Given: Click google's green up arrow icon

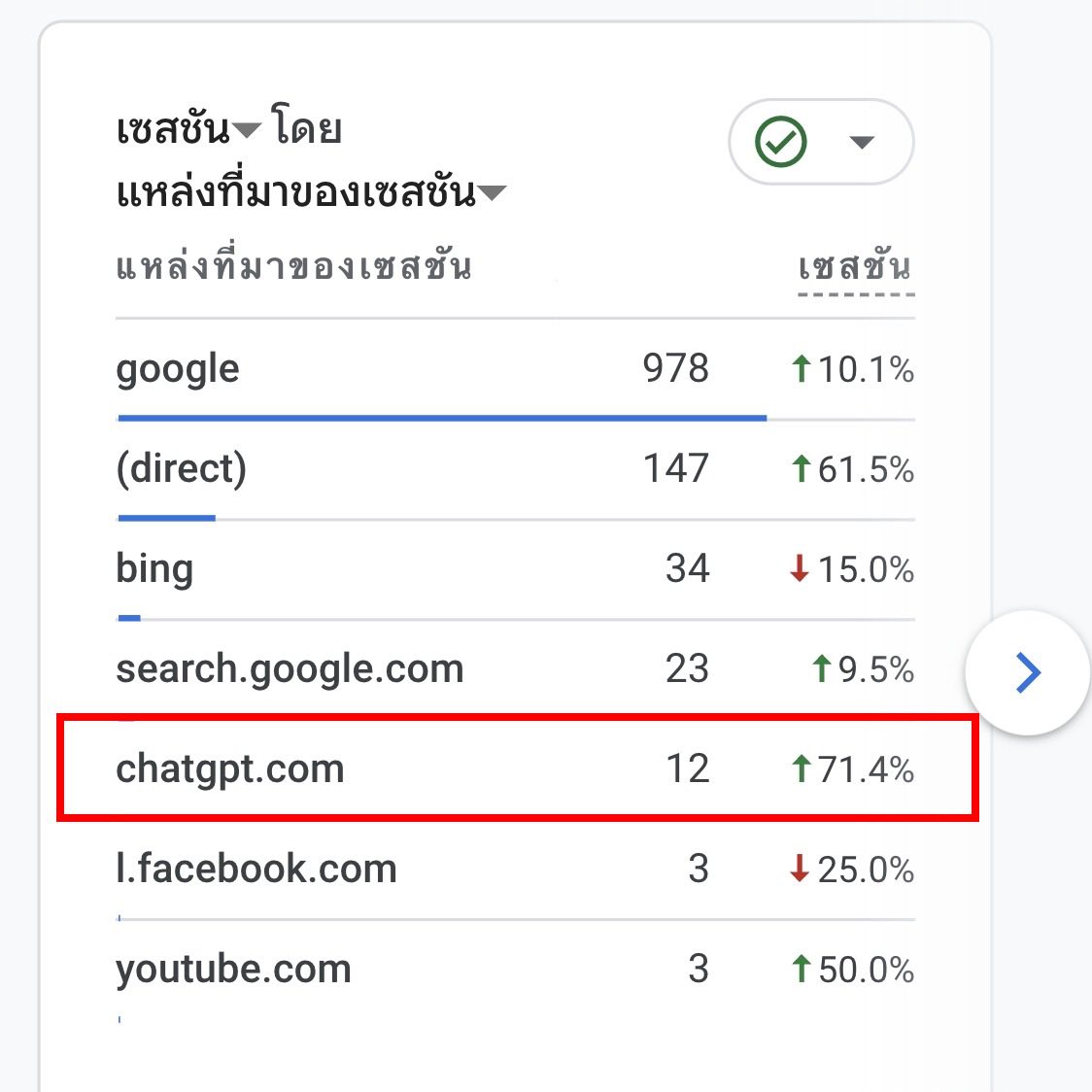Looking at the screenshot, I should 801,369.
